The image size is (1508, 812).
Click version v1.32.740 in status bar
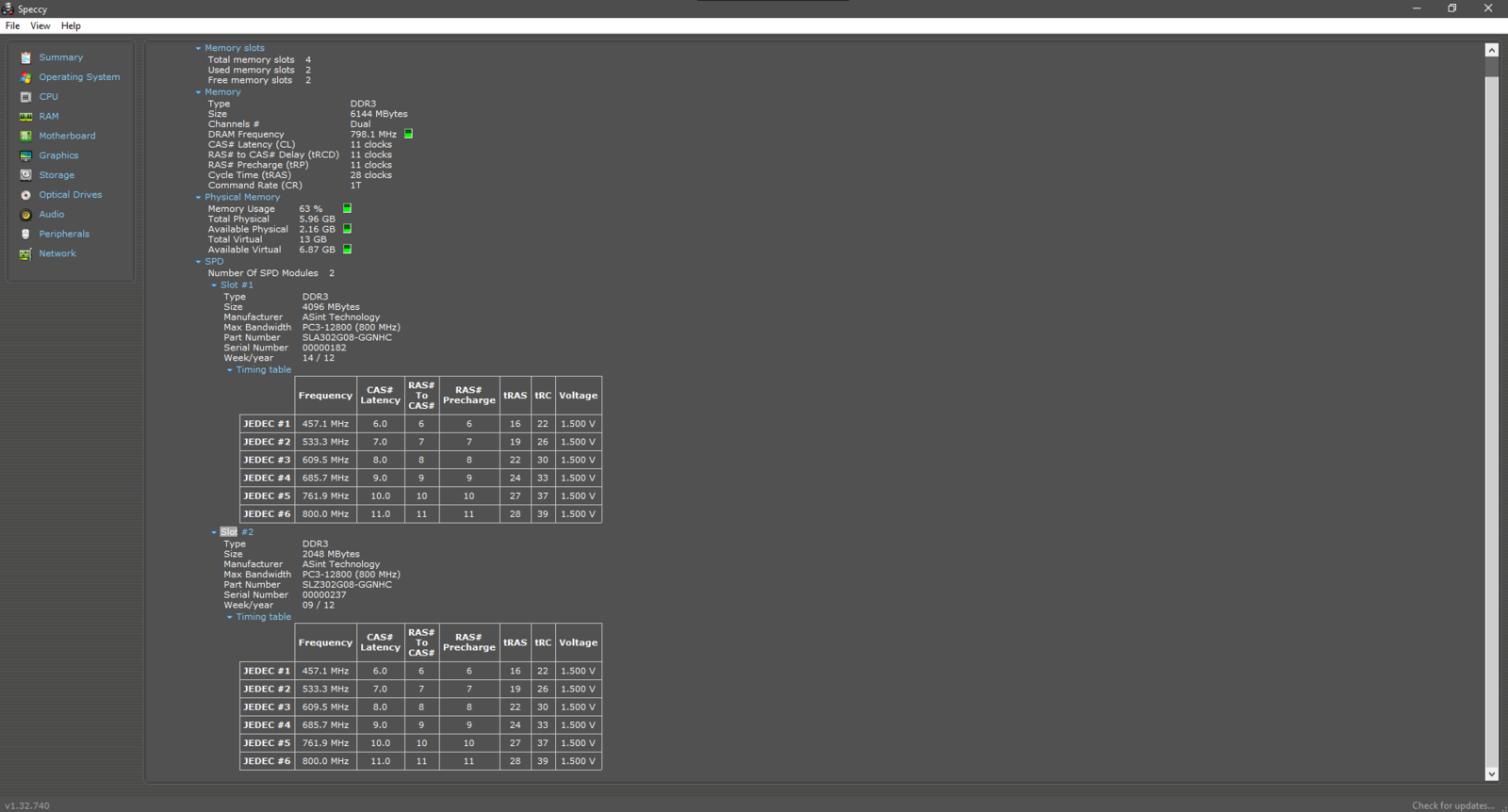(26, 805)
